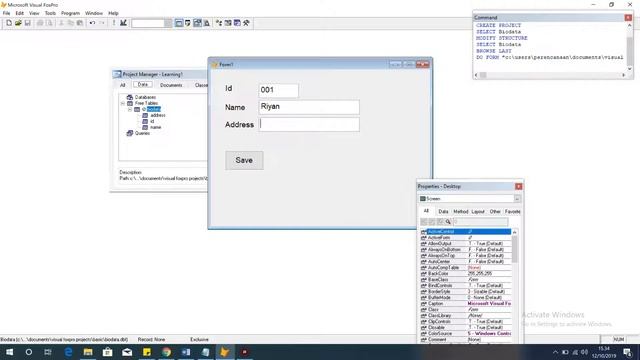Screen dimensions: 640x360
Task: Close the Command window
Action: click(628, 18)
